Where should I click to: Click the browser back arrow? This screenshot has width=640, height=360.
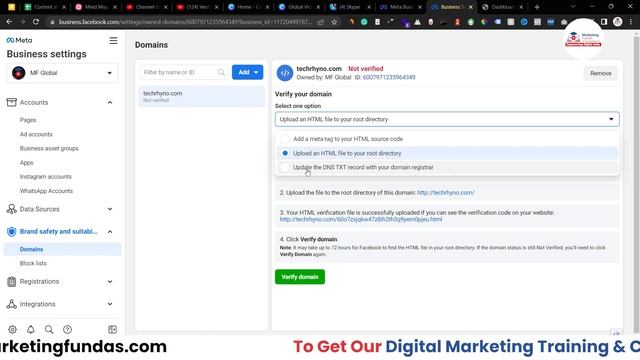[9, 22]
